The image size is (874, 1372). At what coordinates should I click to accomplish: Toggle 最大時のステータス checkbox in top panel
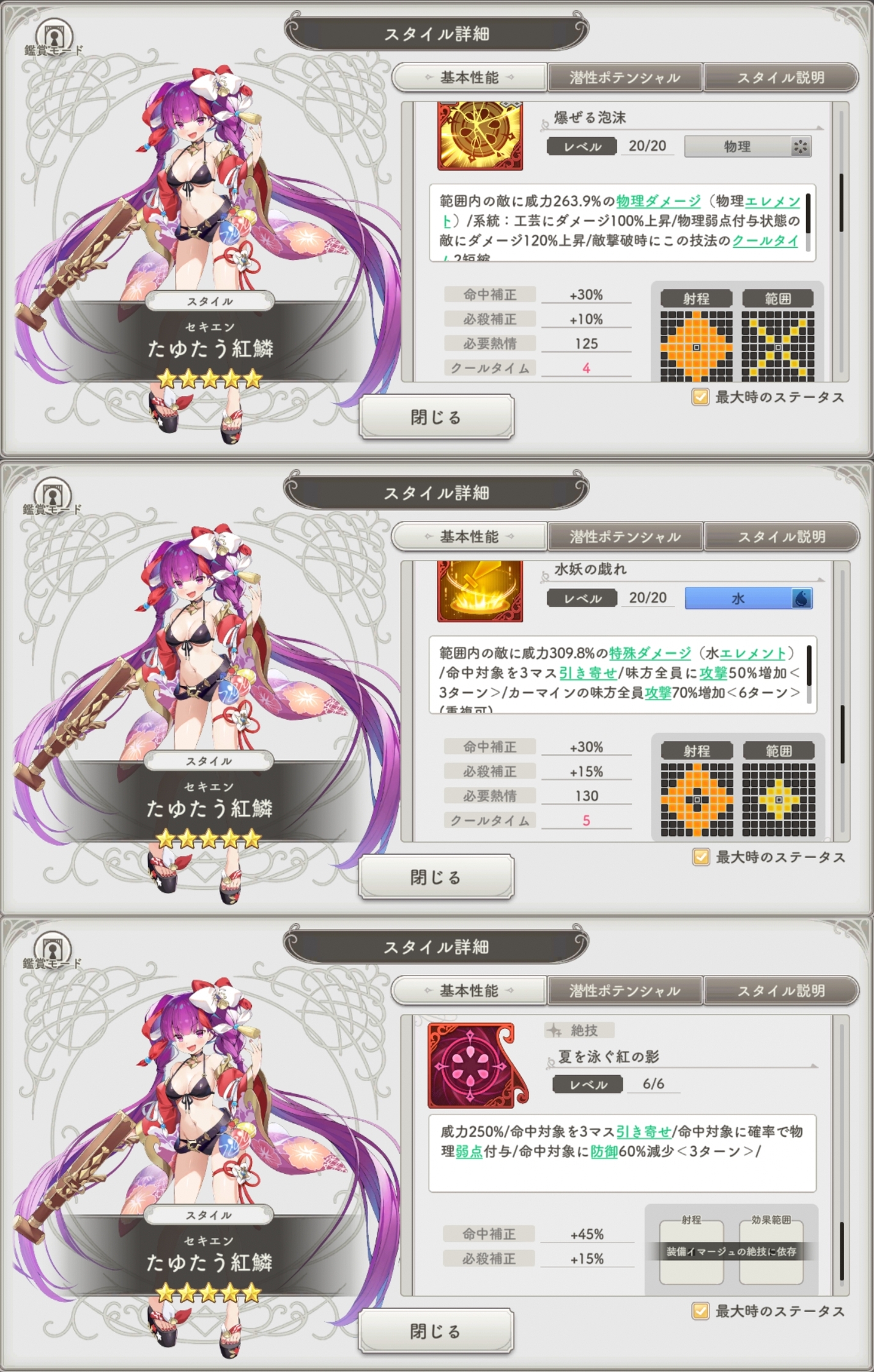[700, 397]
